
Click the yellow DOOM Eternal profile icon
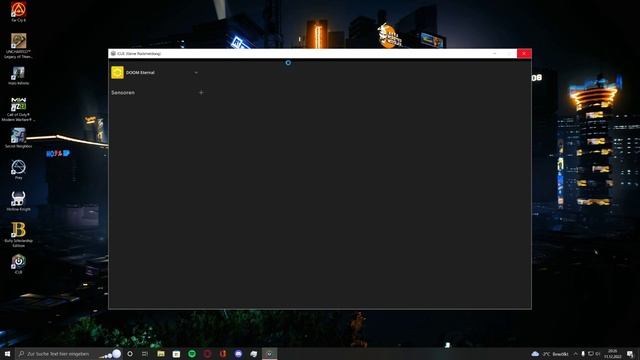tap(118, 72)
